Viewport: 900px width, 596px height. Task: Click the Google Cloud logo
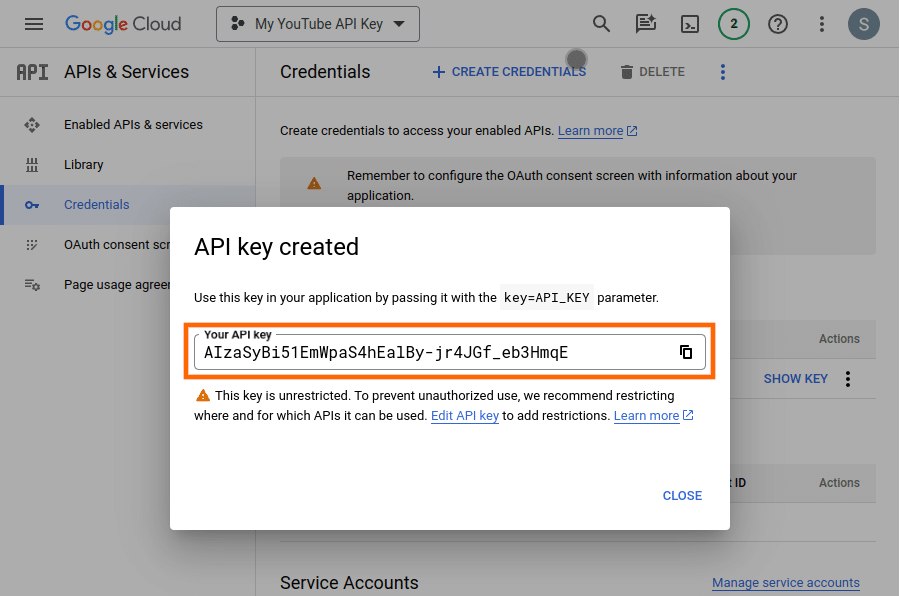(x=123, y=24)
